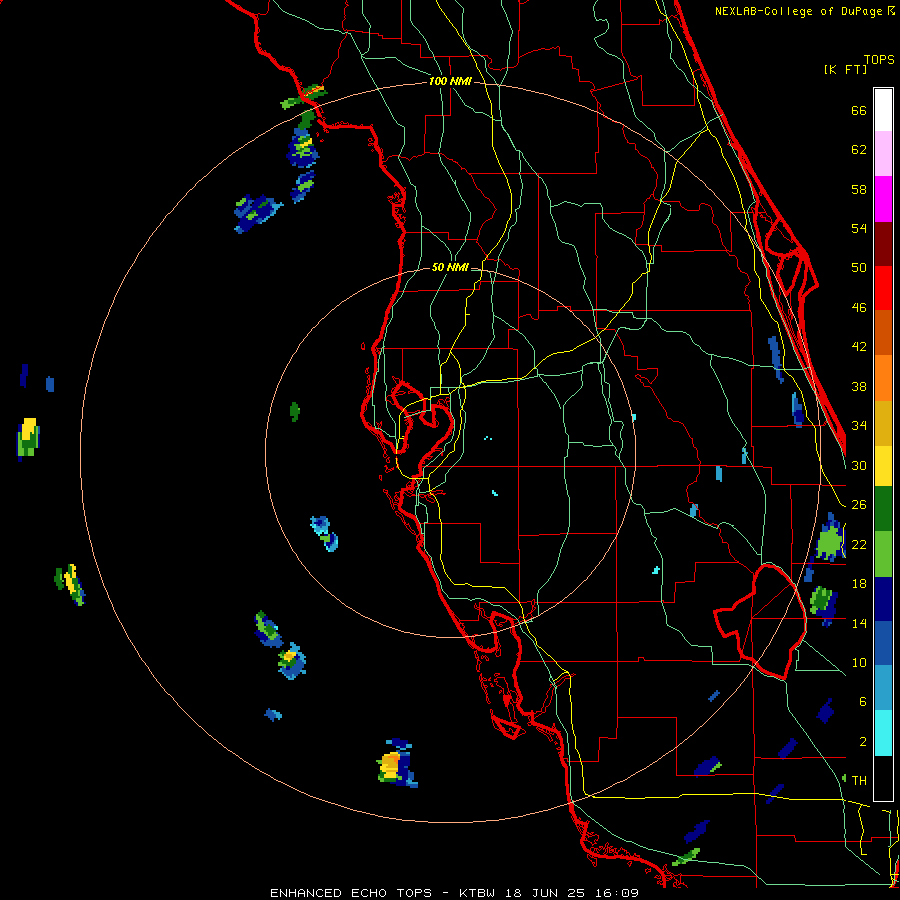The image size is (900, 900).
Task: Click the 66 value on the legend
Action: click(x=859, y=110)
